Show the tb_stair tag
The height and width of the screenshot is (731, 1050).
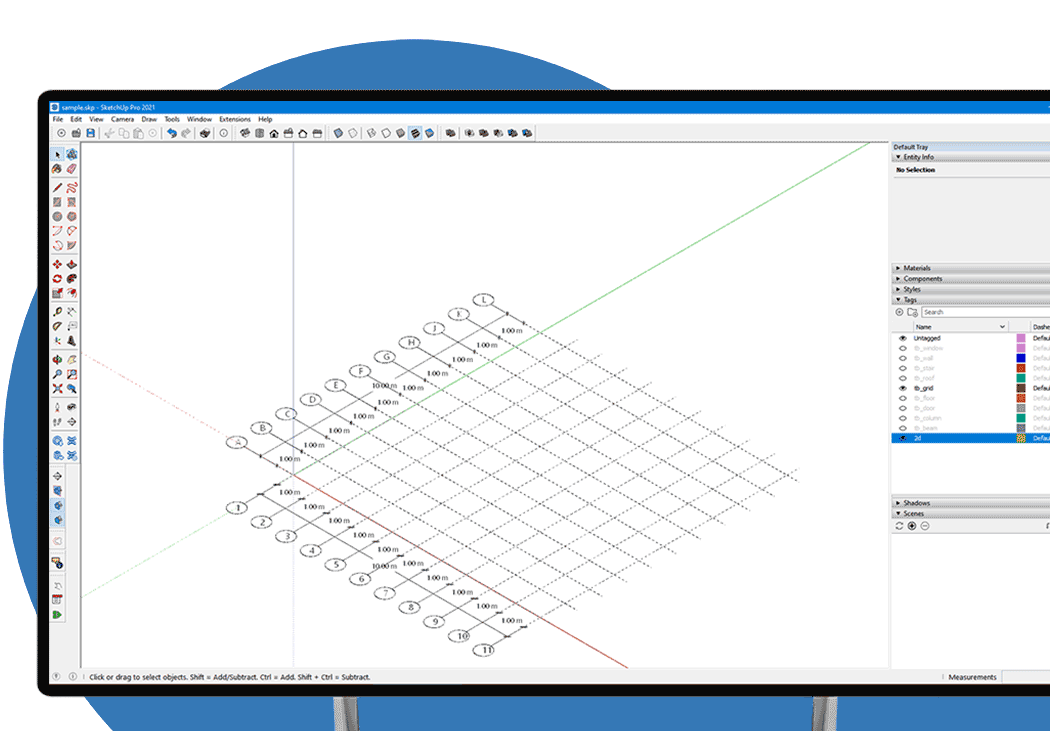[x=902, y=368]
